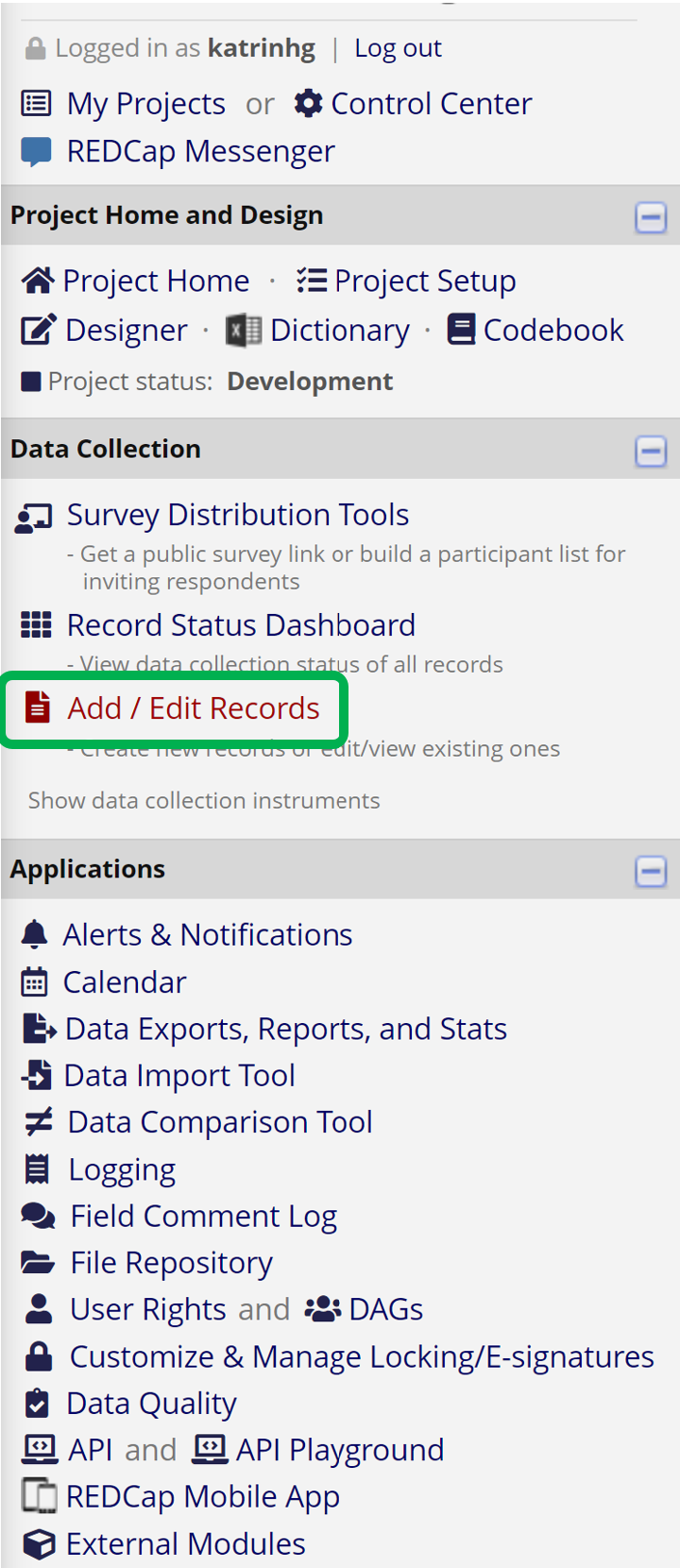Open the API Playground link
Viewport: 680px width, 1568px height.
(x=339, y=1450)
